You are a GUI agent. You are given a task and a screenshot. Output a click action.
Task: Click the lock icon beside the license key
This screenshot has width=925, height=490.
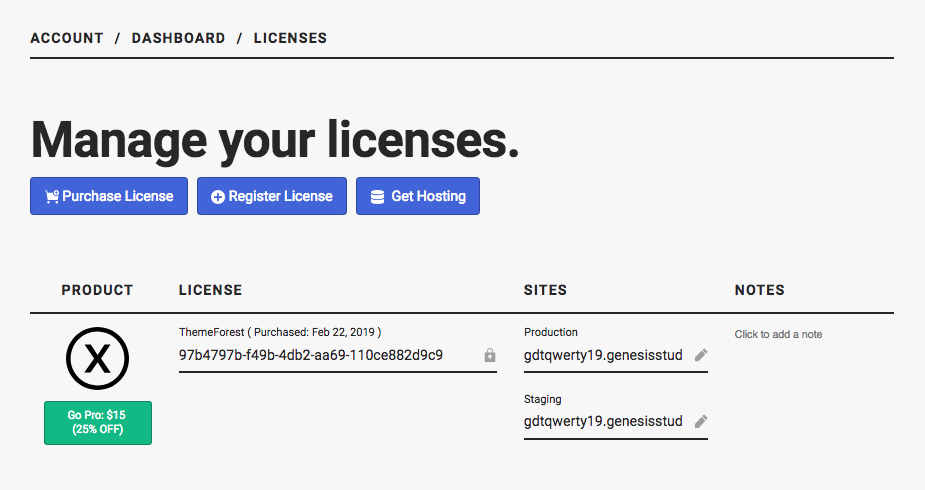[x=490, y=355]
